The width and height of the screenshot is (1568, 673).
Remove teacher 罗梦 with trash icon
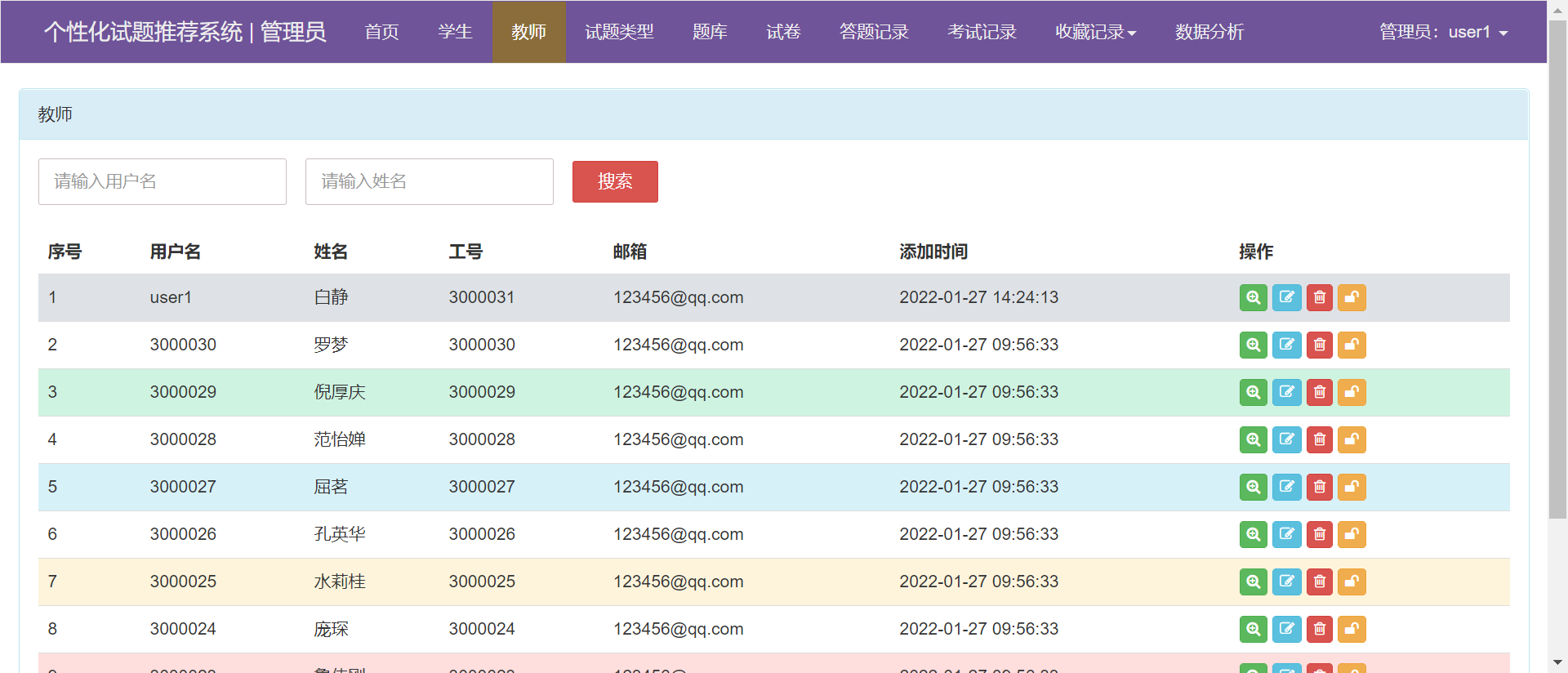[1319, 345]
